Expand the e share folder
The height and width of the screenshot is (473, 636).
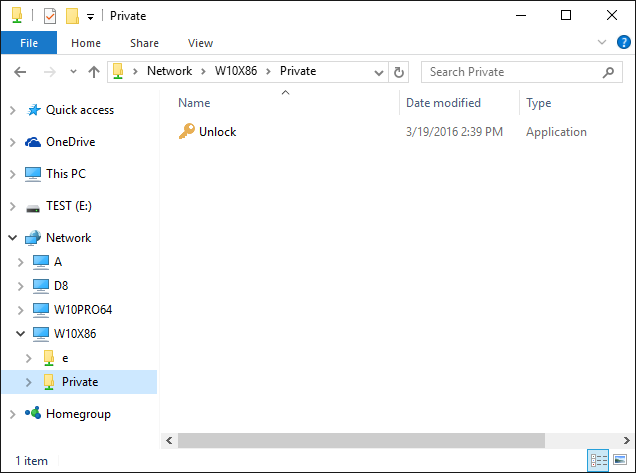28,358
